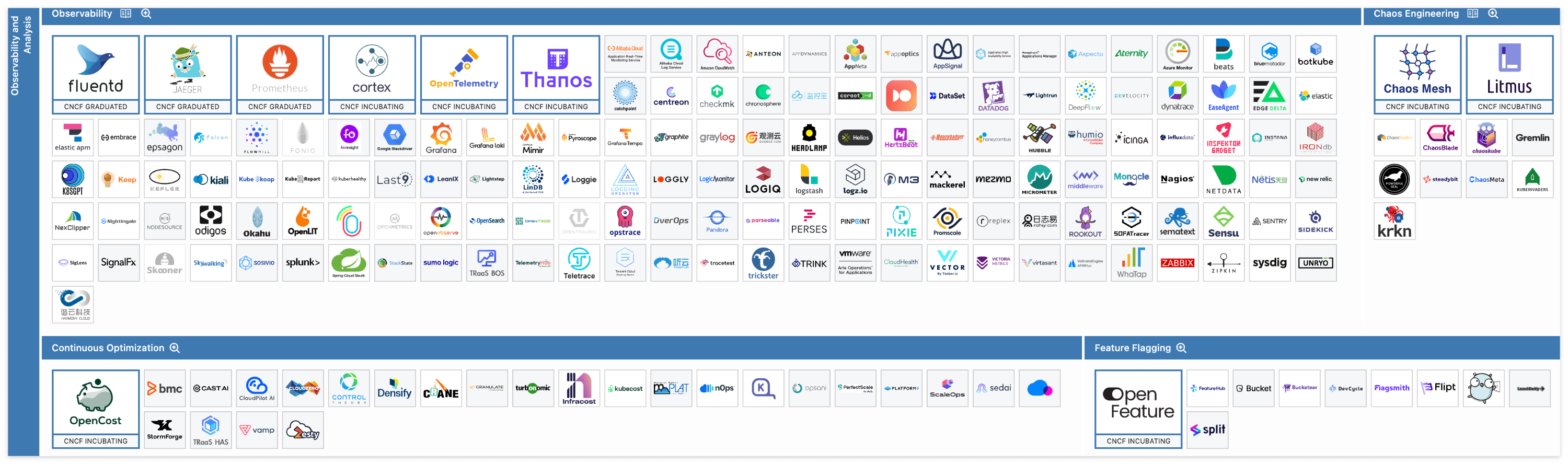Click the Continuous Optimization heading

pos(108,347)
